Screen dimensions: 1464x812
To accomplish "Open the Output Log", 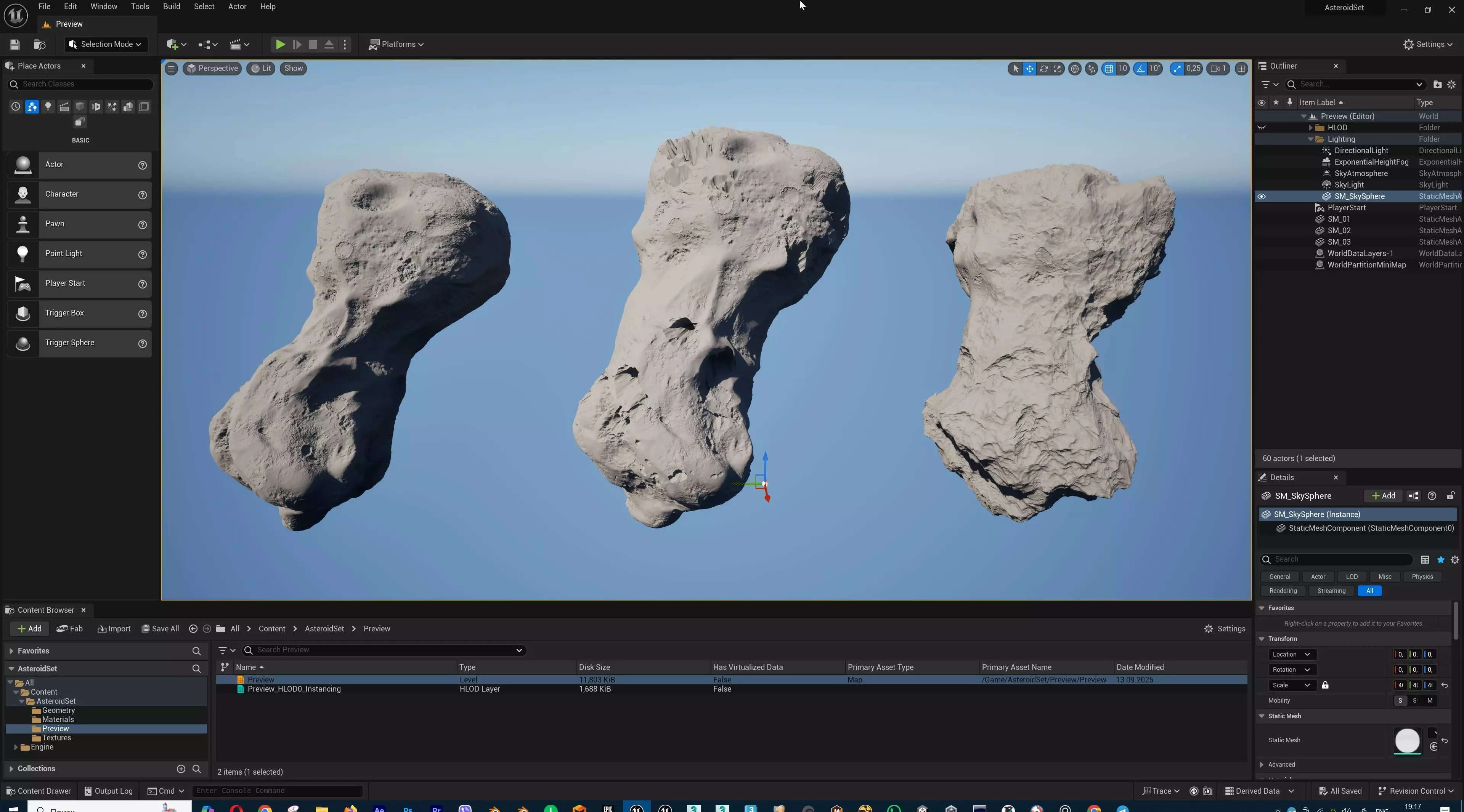I will point(108,791).
